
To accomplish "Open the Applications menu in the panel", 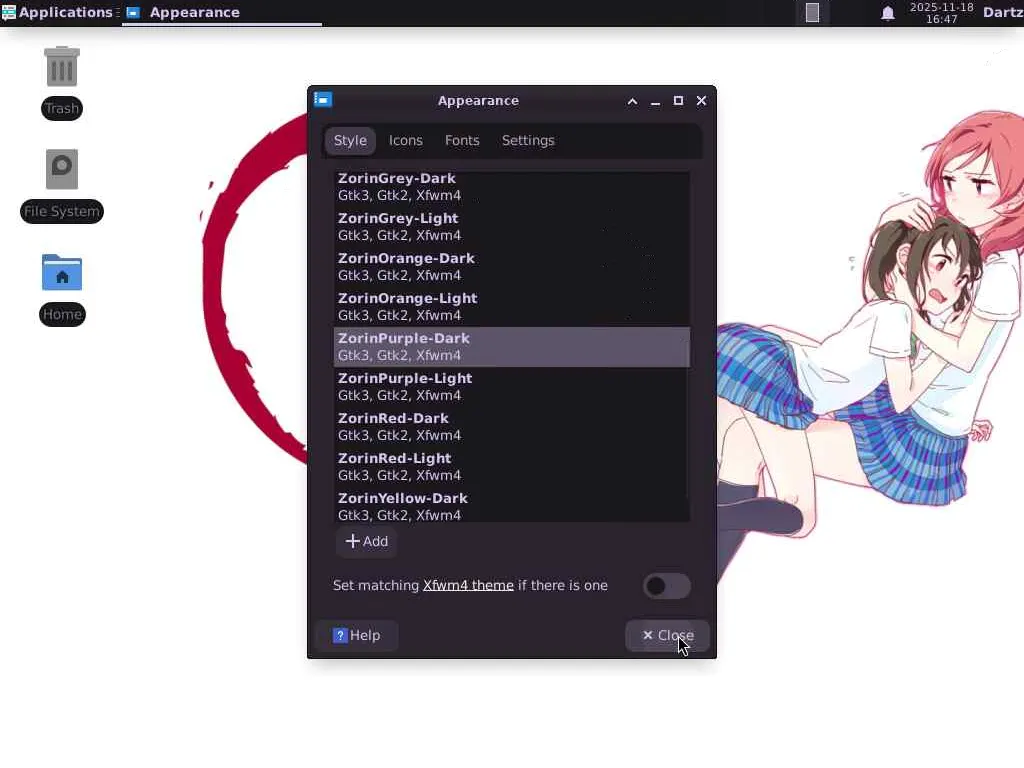I will (x=57, y=12).
